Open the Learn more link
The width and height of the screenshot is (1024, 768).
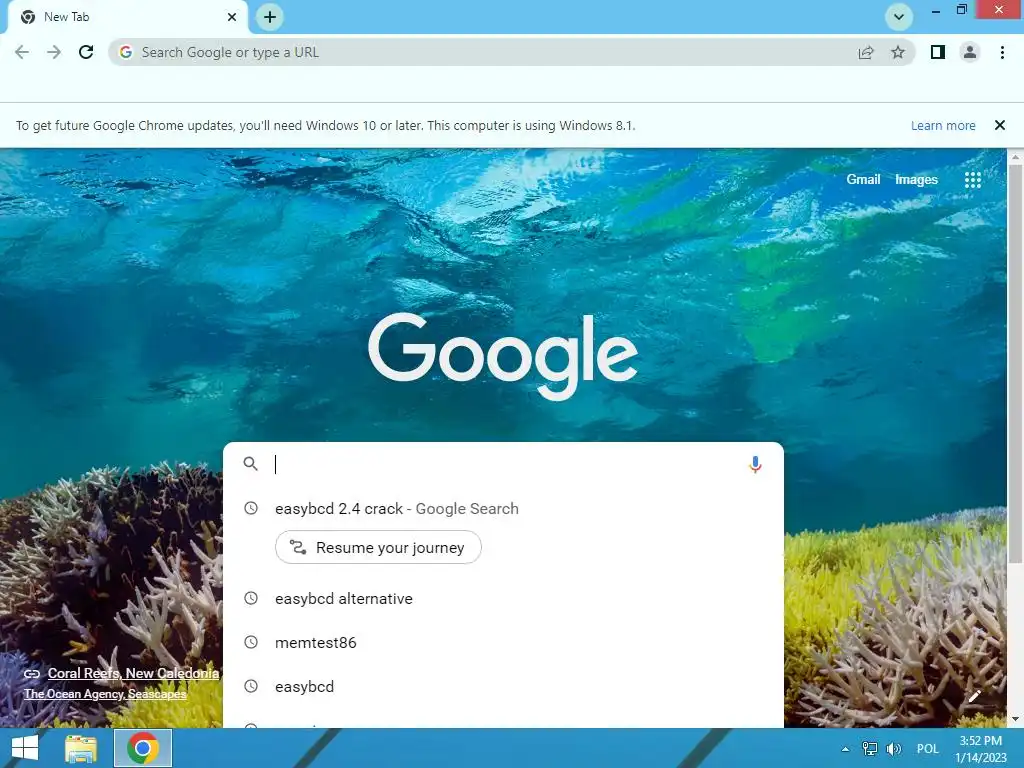pos(943,125)
